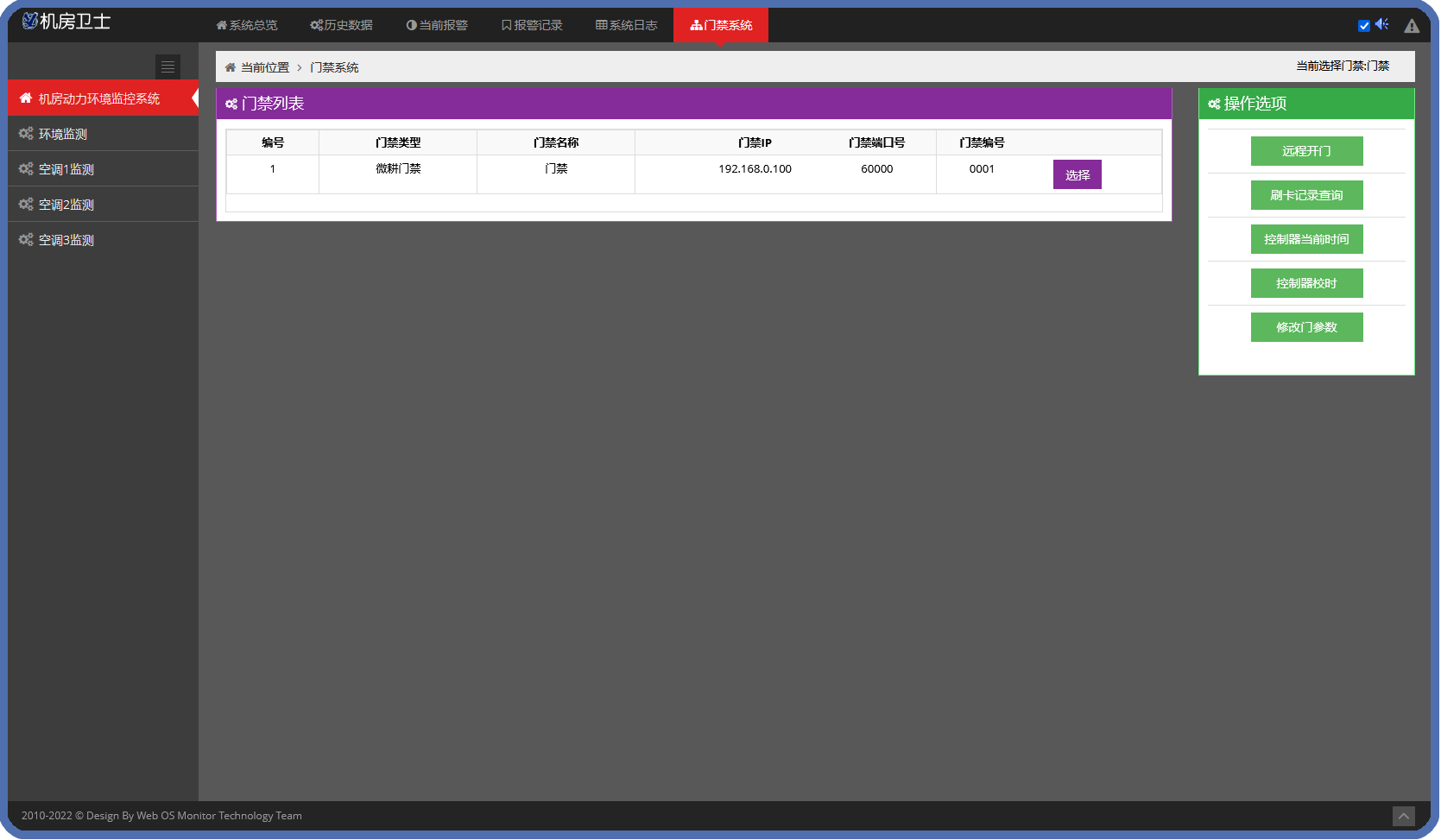Click the warning triangle alert icon

1412,26
